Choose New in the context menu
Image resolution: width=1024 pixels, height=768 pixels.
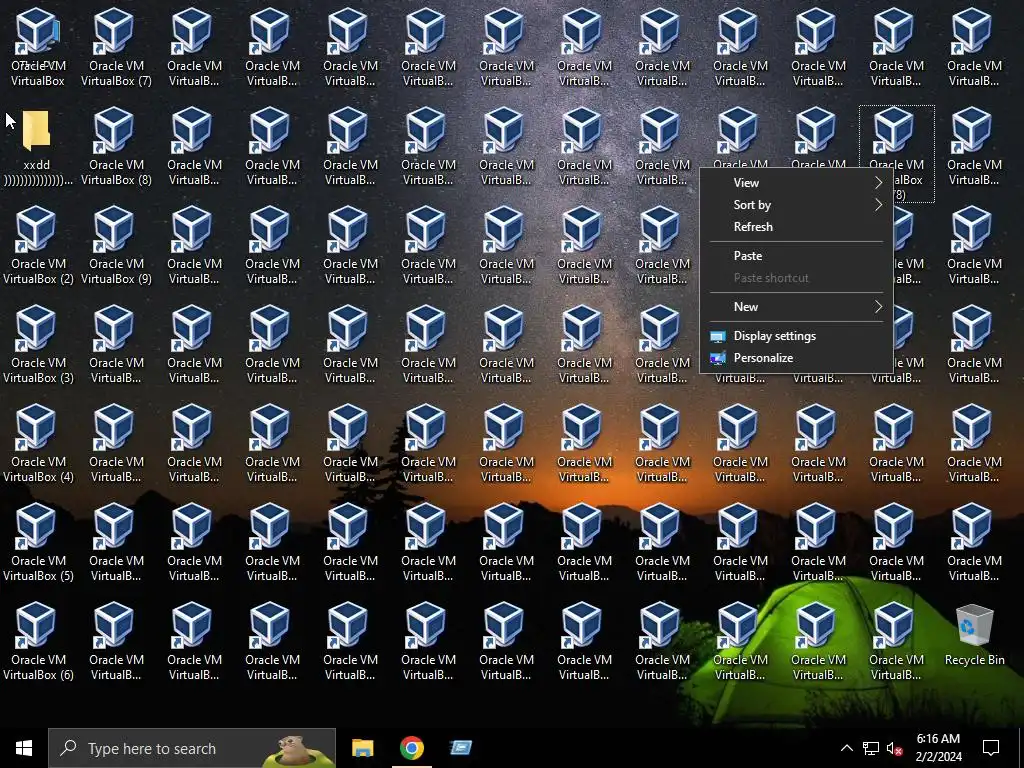796,307
